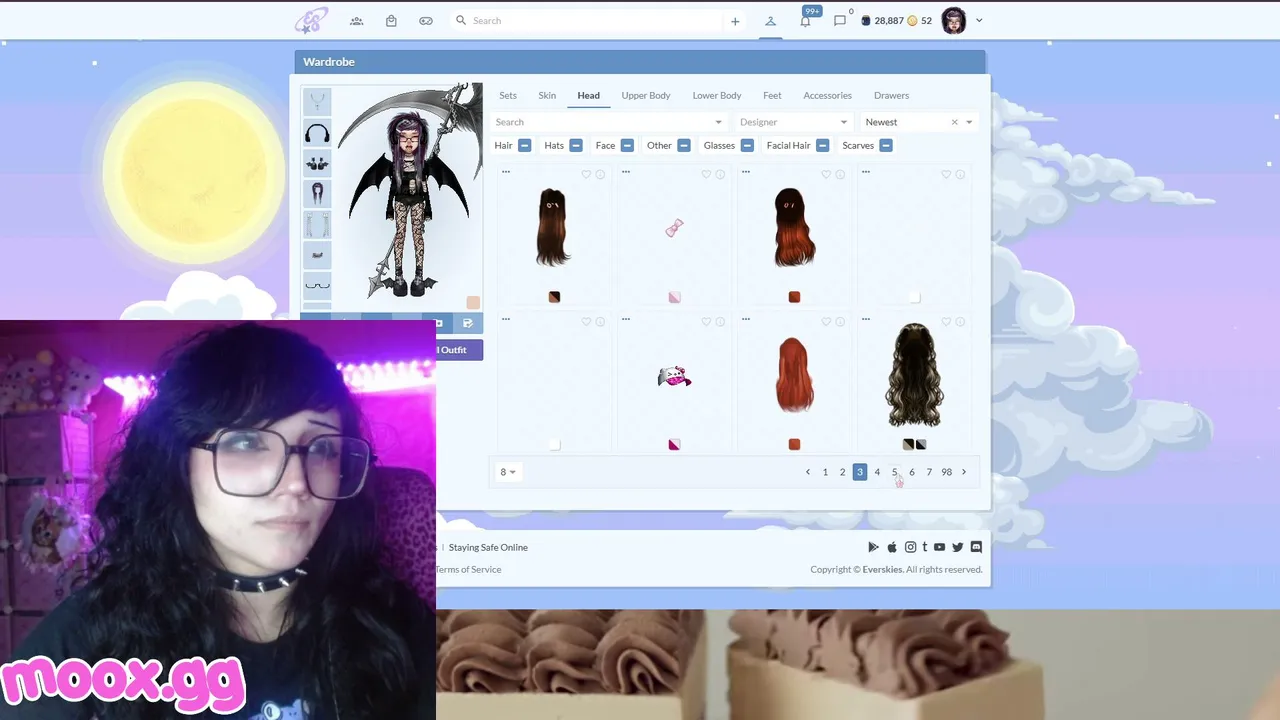This screenshot has width=1280, height=720.
Task: Go to page 1
Action: 825,472
